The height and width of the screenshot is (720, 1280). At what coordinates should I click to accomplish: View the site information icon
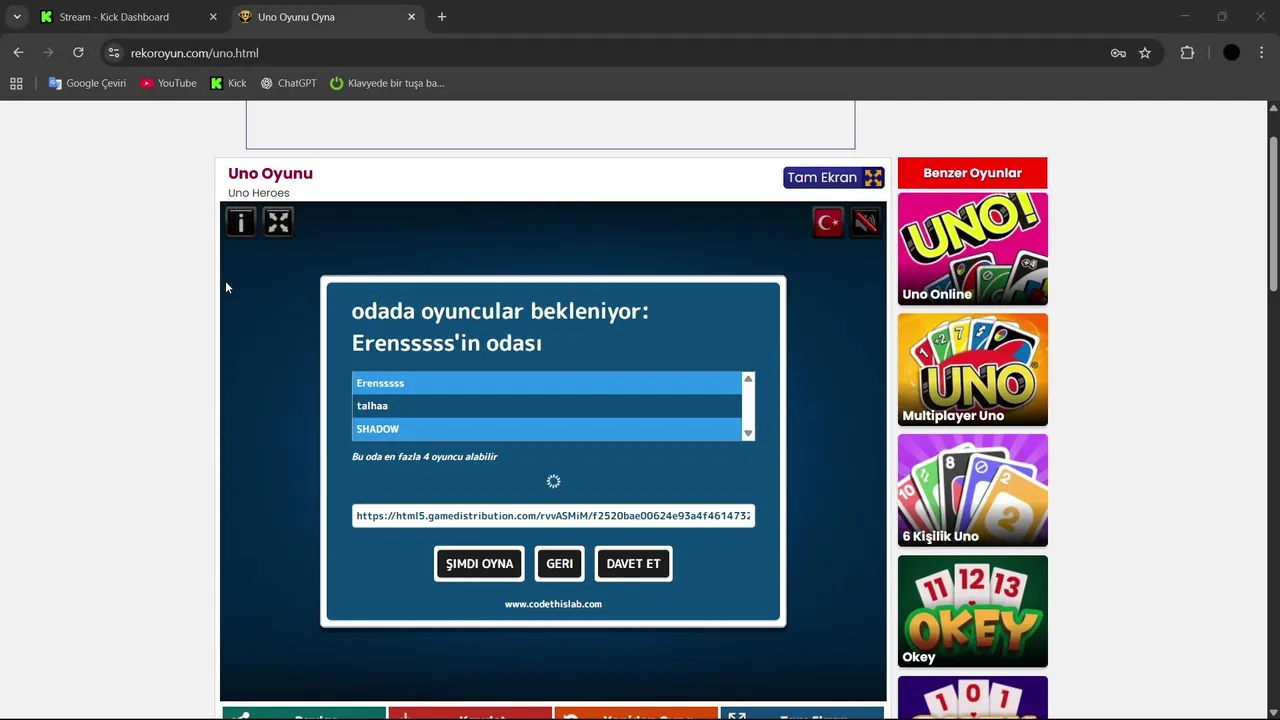[x=114, y=53]
